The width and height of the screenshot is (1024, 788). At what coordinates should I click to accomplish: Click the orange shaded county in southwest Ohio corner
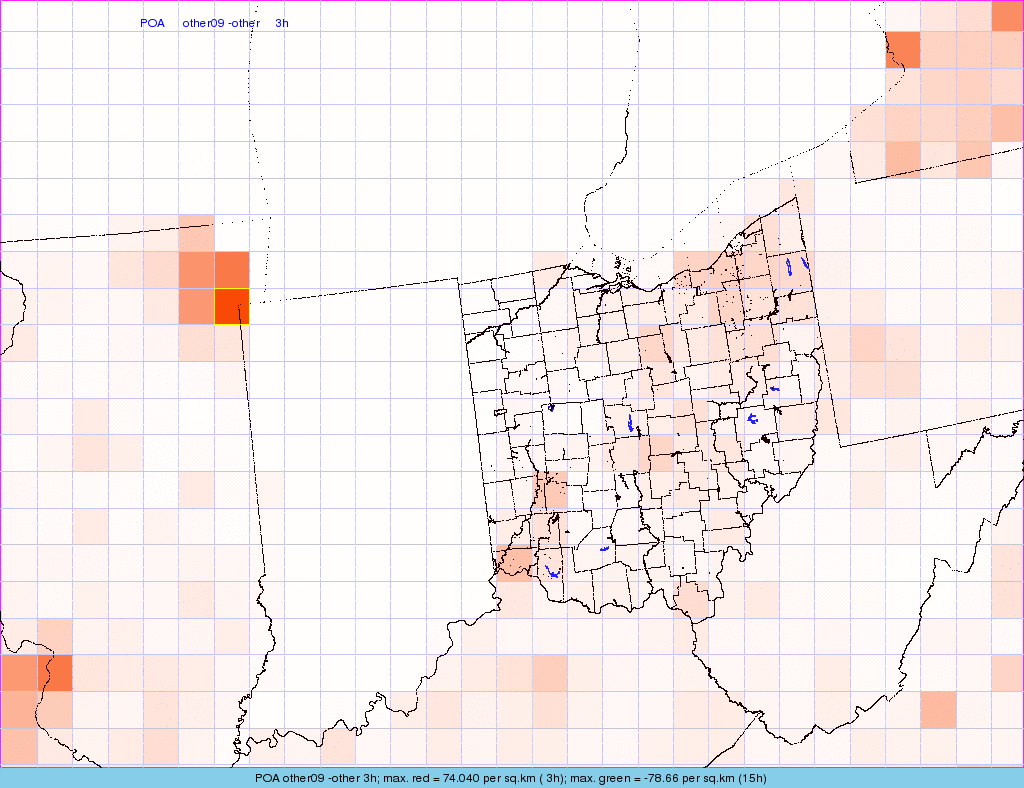(515, 563)
